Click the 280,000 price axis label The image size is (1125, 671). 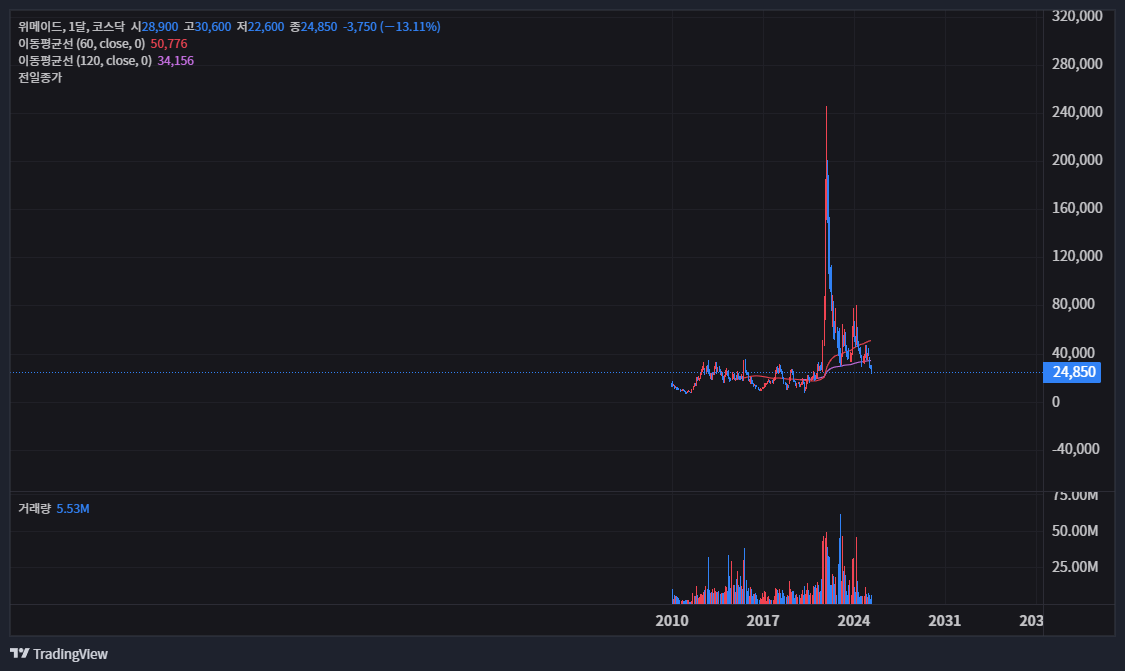[1077, 64]
